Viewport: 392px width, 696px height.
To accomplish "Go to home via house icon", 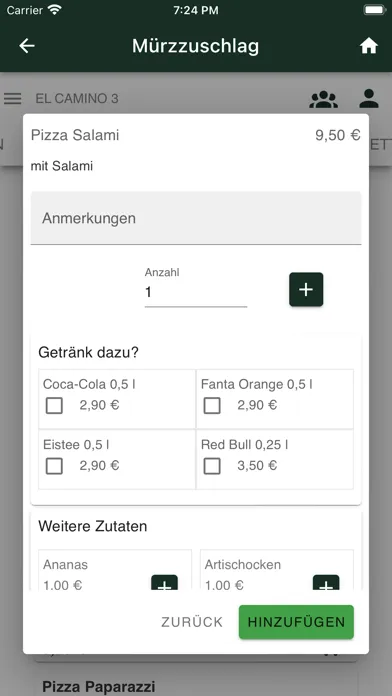I will (x=368, y=46).
